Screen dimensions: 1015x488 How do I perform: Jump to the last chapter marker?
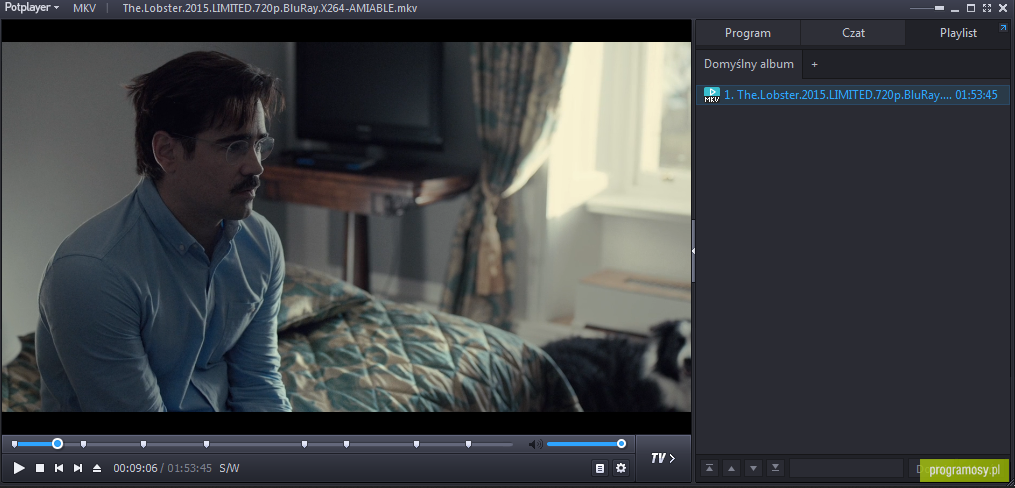(x=468, y=444)
